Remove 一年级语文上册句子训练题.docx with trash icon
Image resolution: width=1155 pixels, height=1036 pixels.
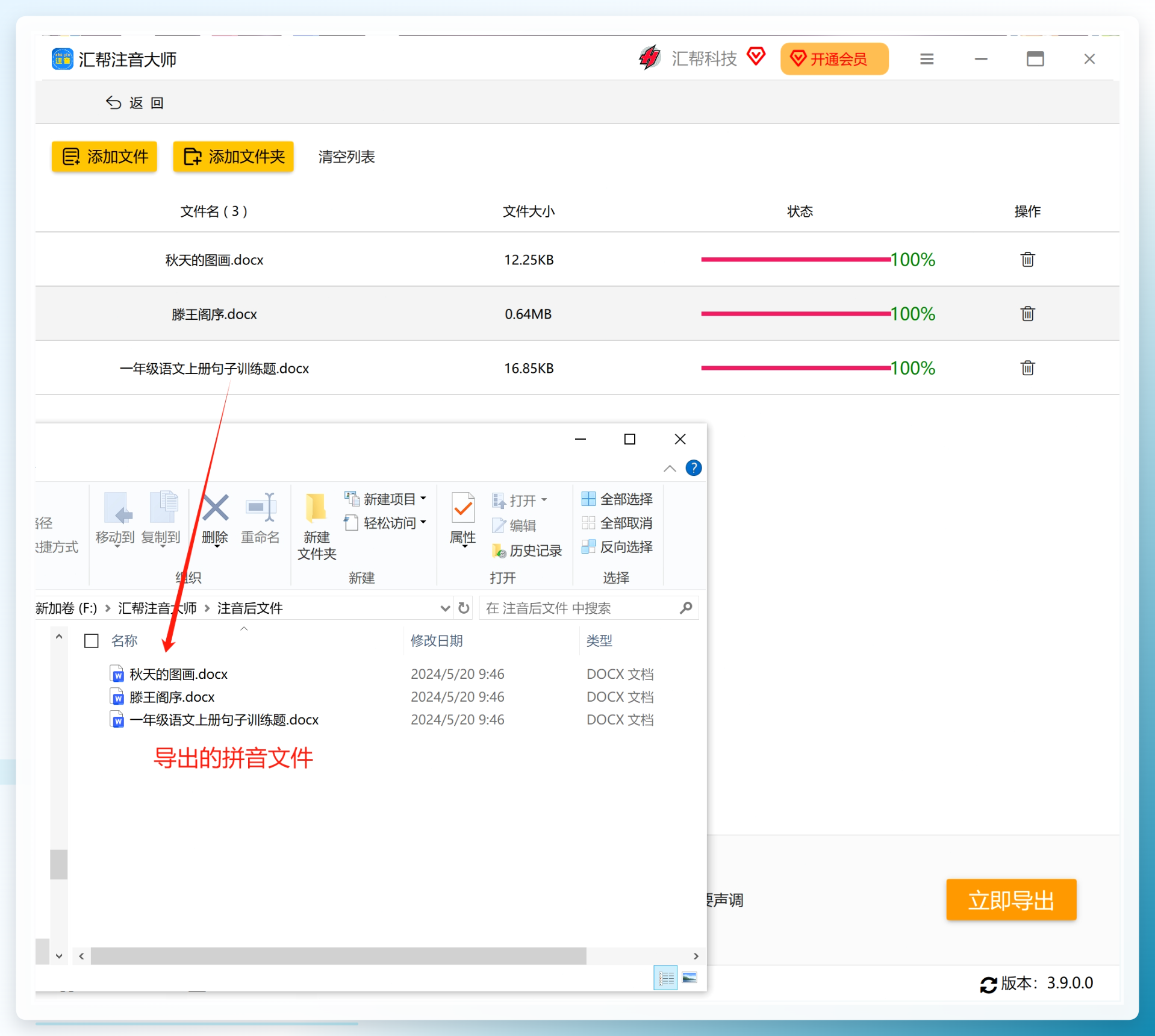(x=1027, y=368)
